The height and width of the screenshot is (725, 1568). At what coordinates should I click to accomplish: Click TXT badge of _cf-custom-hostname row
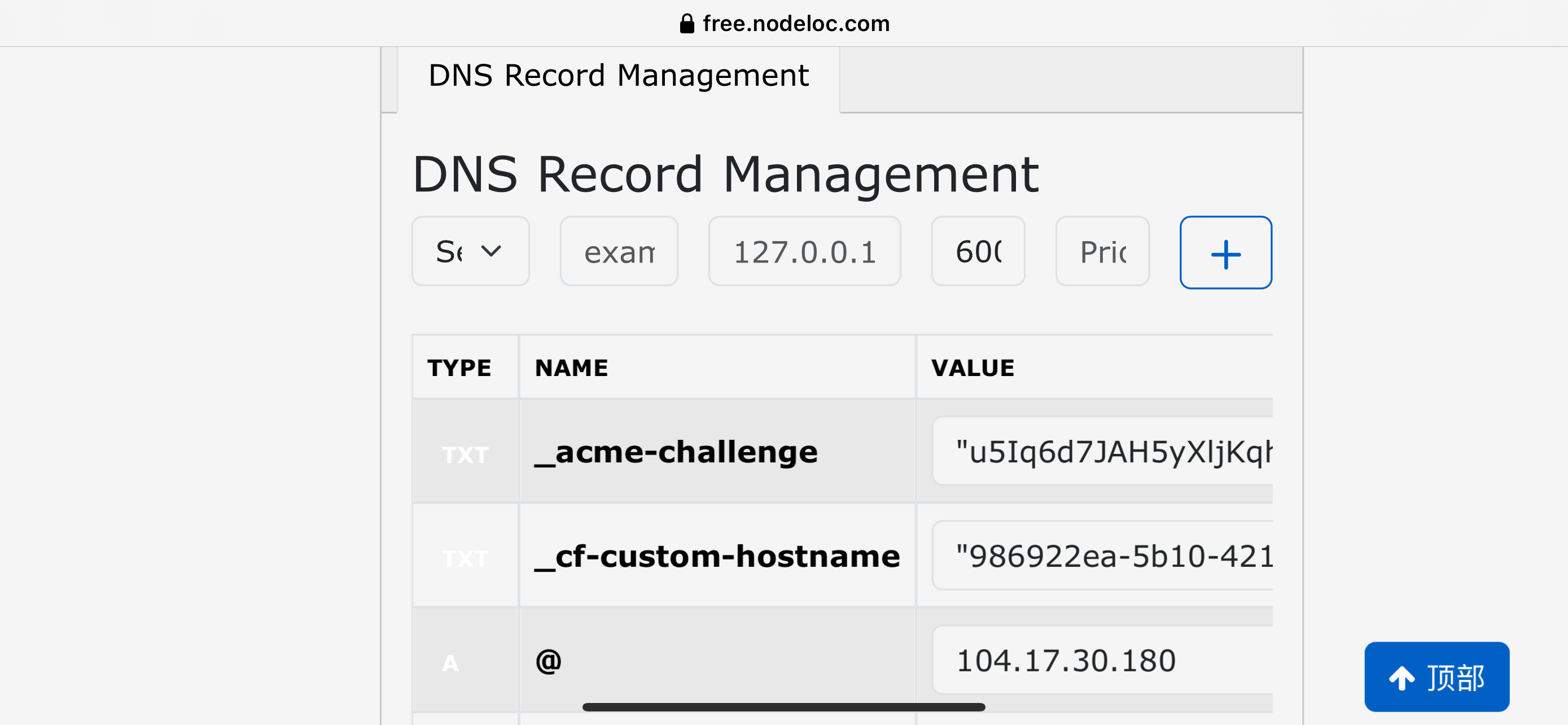point(465,558)
